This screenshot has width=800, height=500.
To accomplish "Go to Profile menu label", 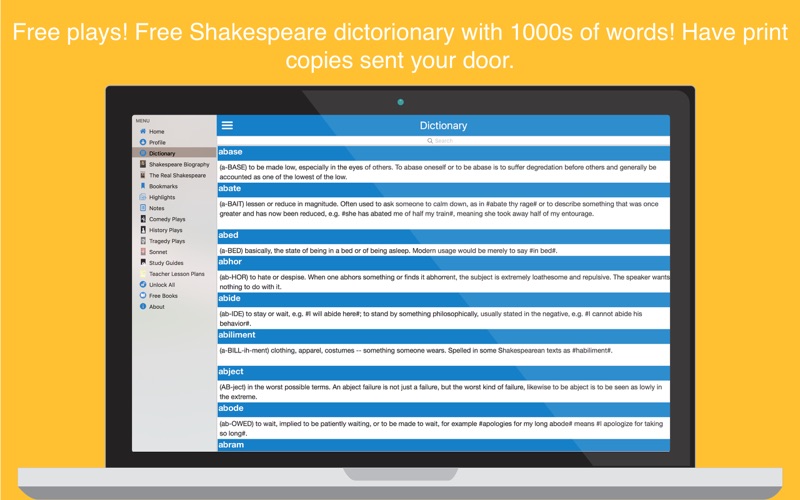I will 157,142.
